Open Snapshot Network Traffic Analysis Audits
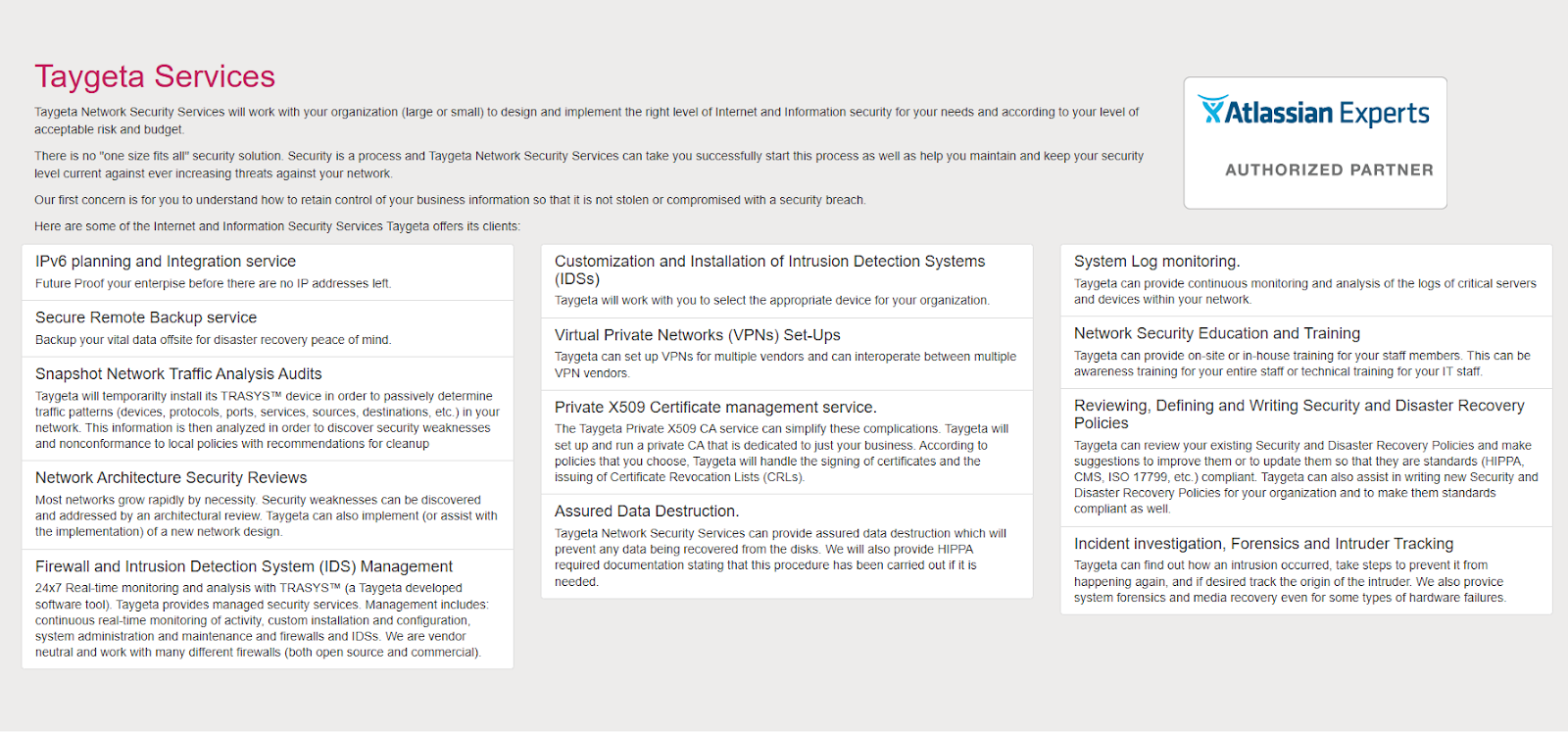This screenshot has width=1568, height=732. click(x=178, y=374)
